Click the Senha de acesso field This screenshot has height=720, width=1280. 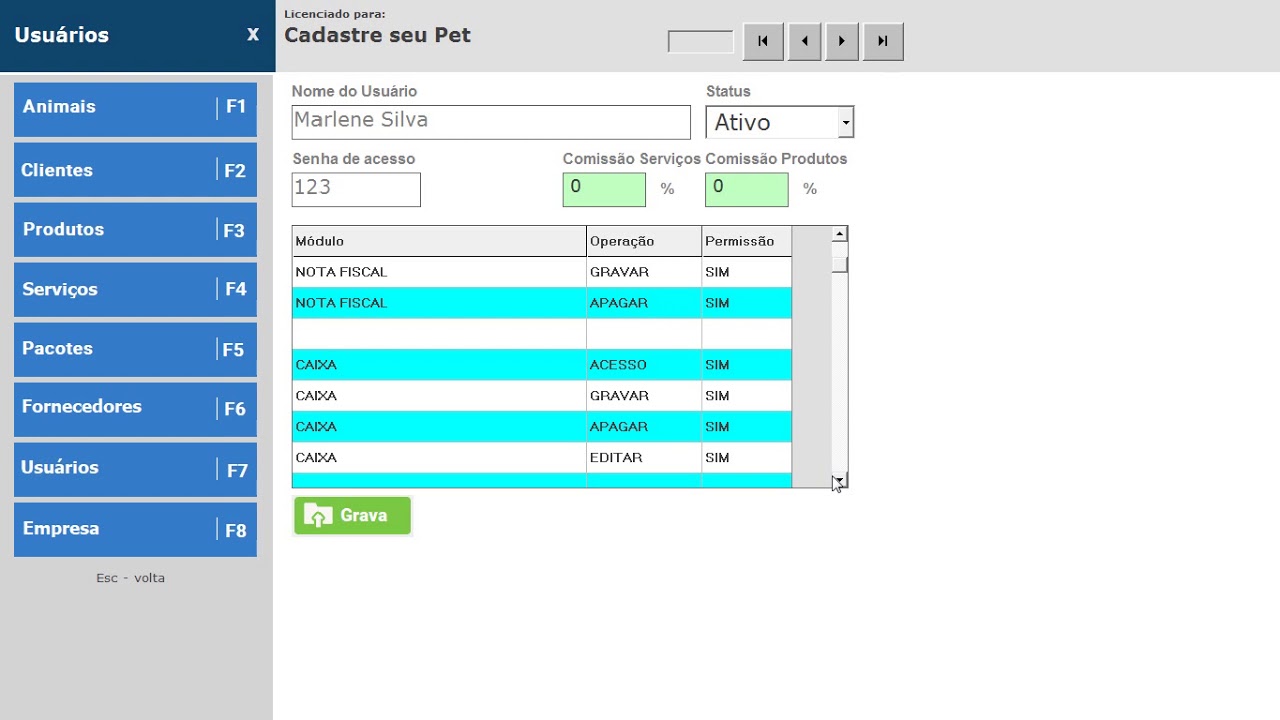click(356, 189)
